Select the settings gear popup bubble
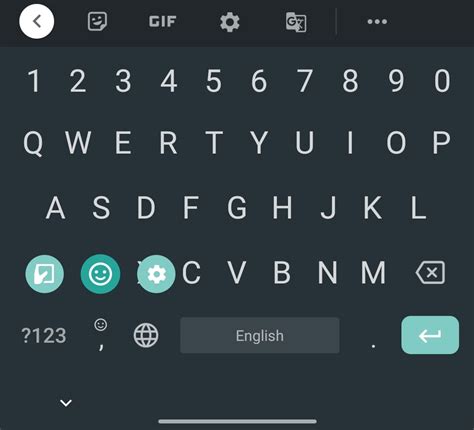474x430 pixels. [156, 274]
